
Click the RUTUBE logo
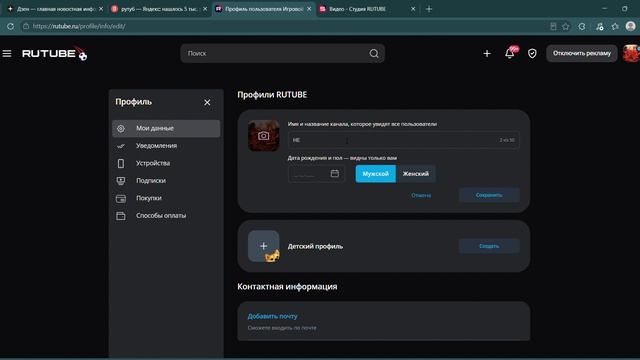54,53
